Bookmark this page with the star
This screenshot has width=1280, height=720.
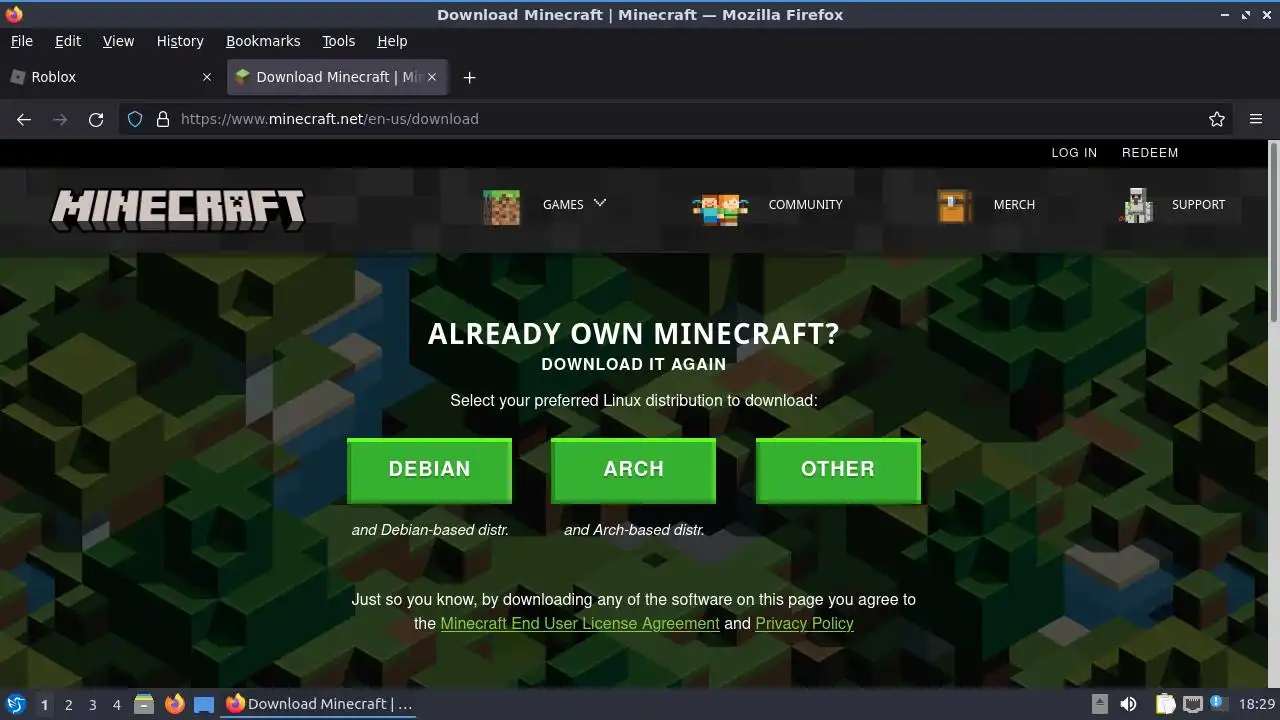coord(1217,119)
